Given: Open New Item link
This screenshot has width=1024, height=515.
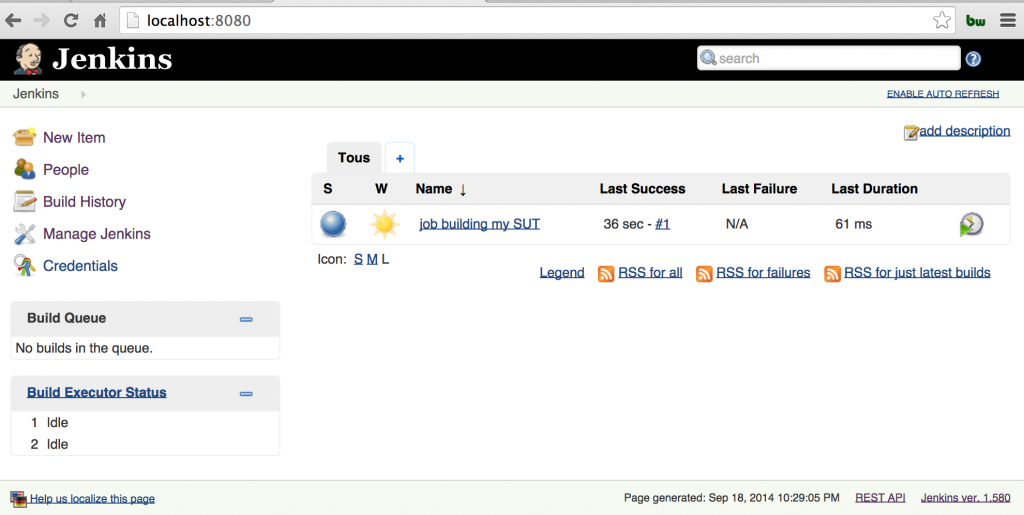Looking at the screenshot, I should (x=74, y=138).
